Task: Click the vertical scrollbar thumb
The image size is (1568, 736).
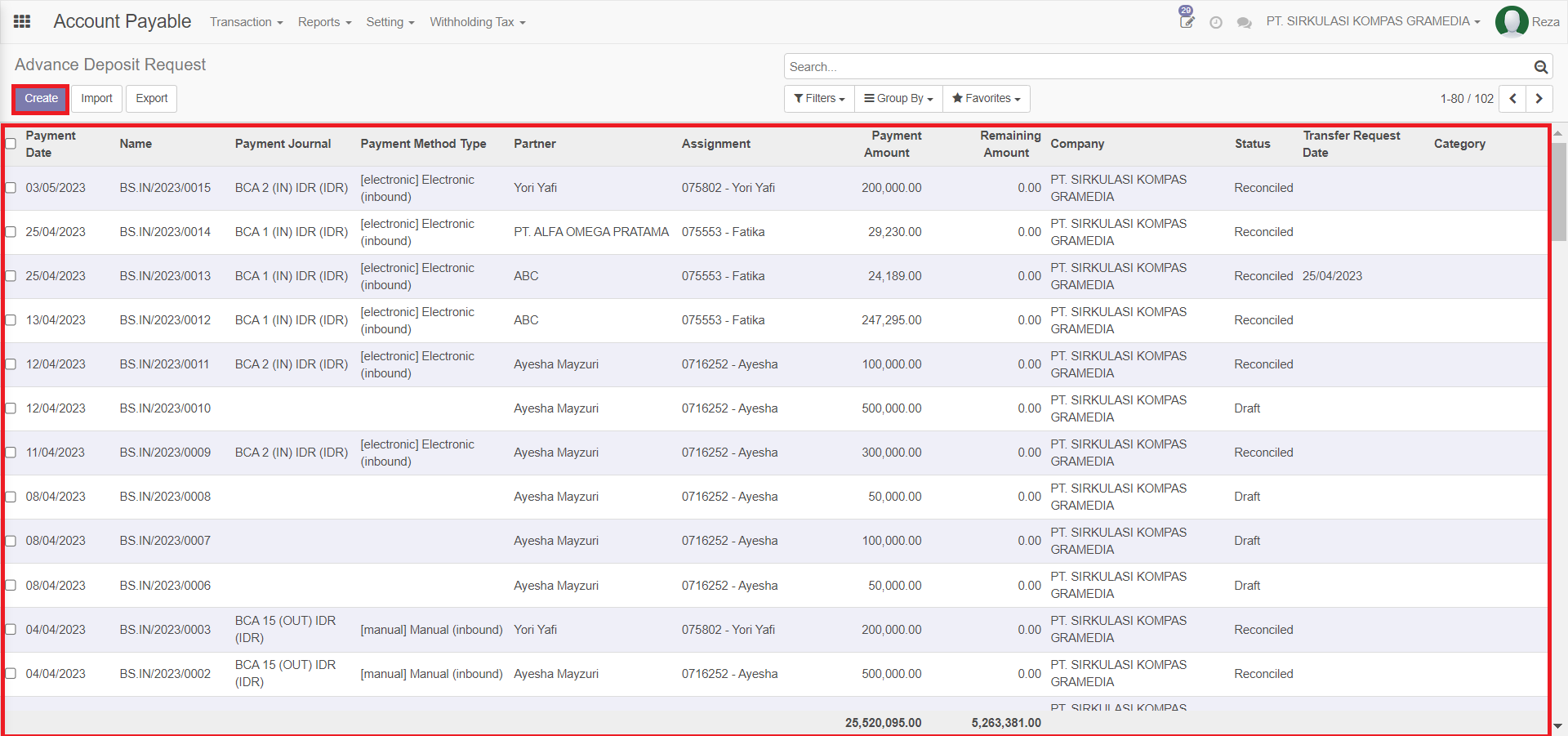Action: (x=1558, y=192)
